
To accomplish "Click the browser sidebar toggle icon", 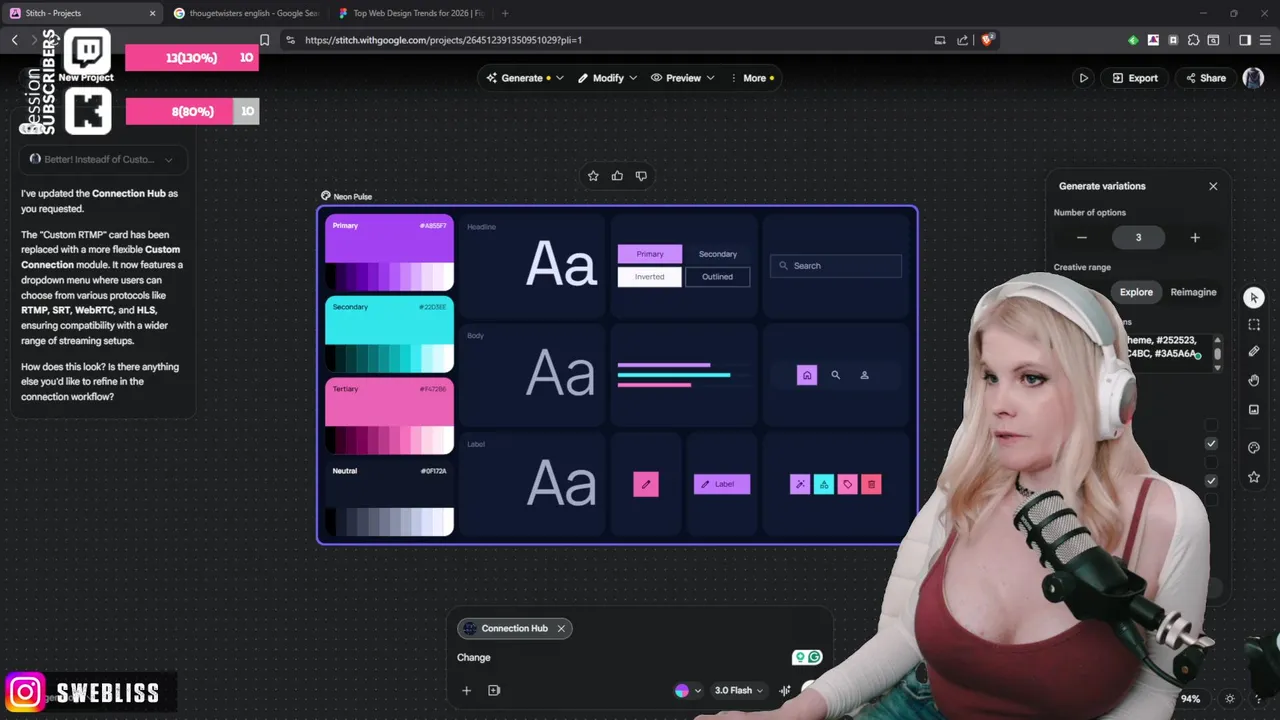I will coord(1245,40).
